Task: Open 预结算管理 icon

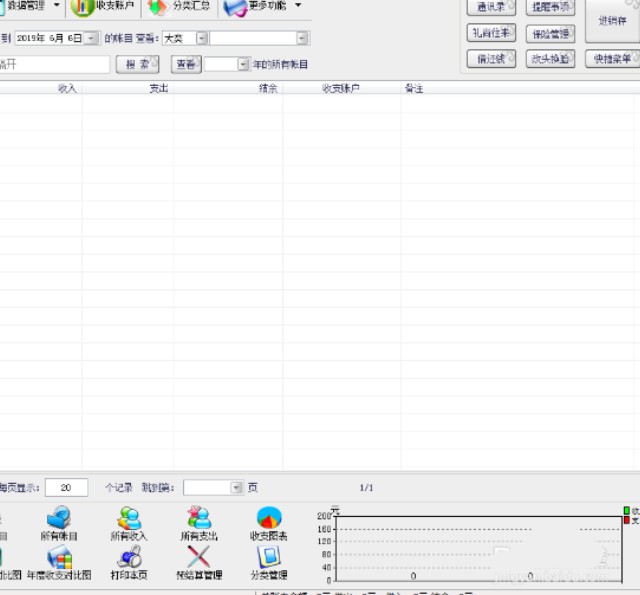Action: coord(198,562)
